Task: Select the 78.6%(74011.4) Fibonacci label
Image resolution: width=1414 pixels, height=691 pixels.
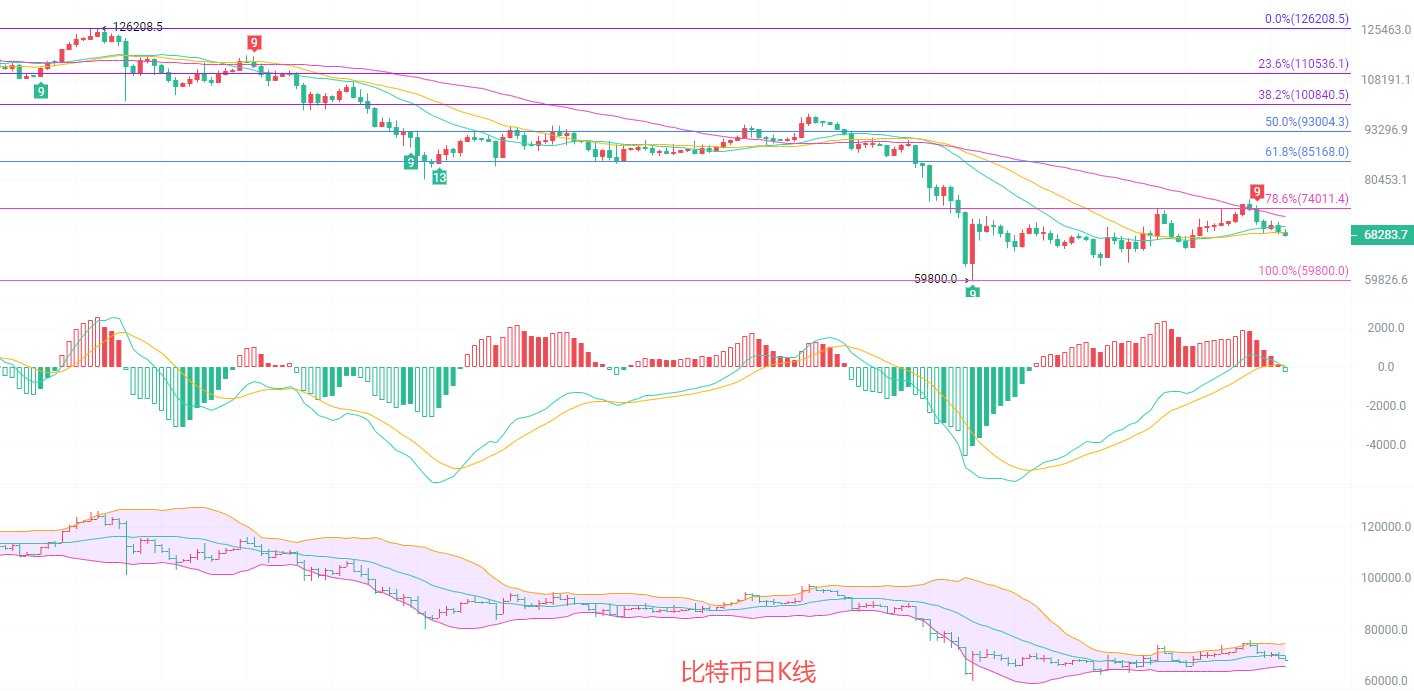Action: [x=1306, y=199]
